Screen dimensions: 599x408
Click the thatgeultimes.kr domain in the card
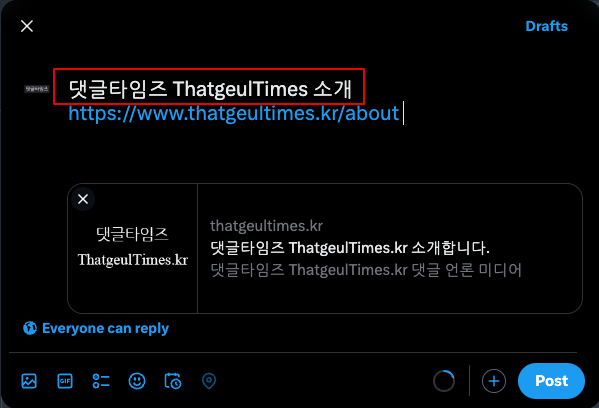coord(266,226)
